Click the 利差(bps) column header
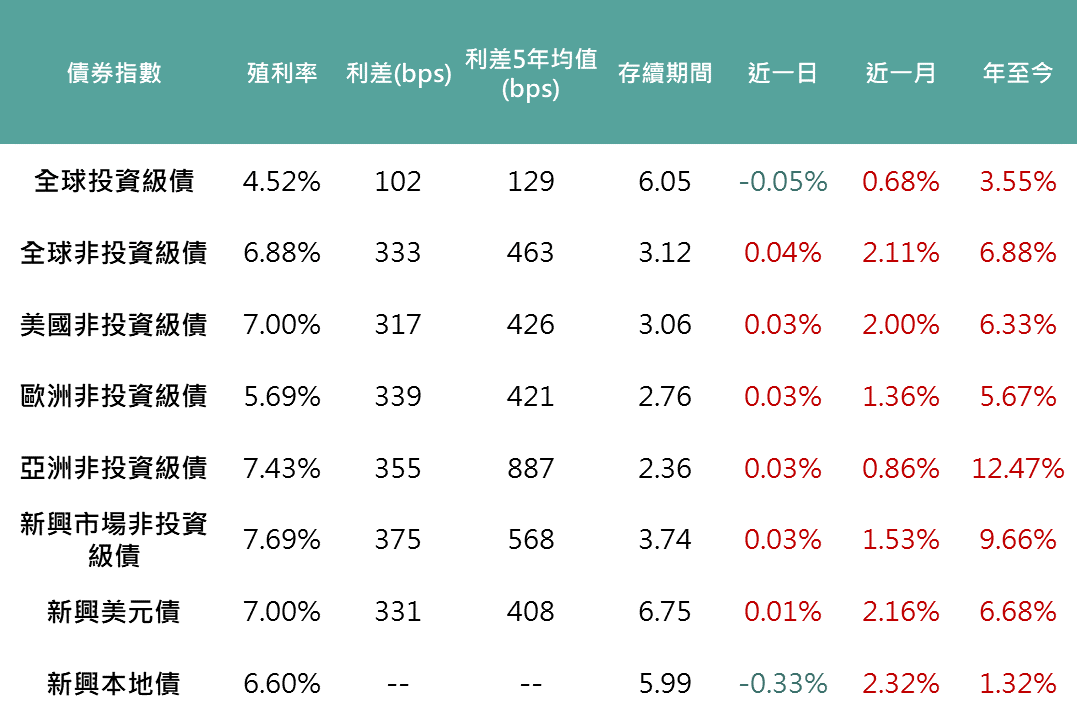The width and height of the screenshot is (1077, 718). tap(398, 73)
